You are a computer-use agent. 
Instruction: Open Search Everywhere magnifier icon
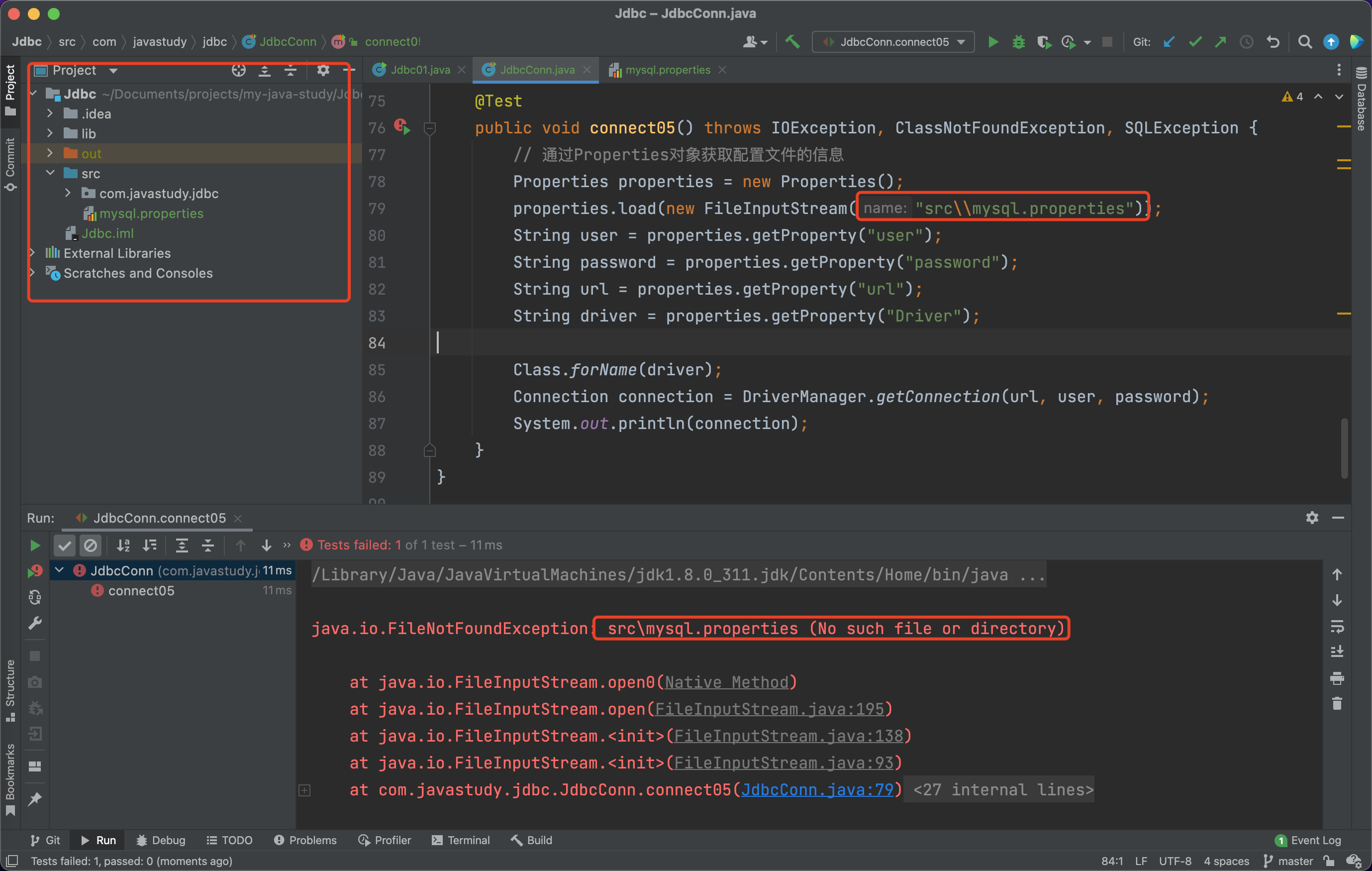[1305, 42]
